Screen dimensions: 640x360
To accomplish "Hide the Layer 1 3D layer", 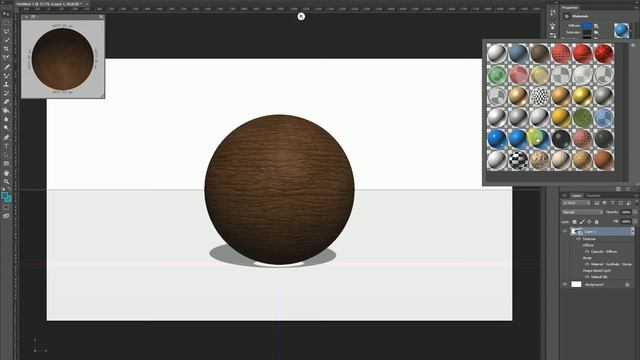I will pyautogui.click(x=565, y=231).
